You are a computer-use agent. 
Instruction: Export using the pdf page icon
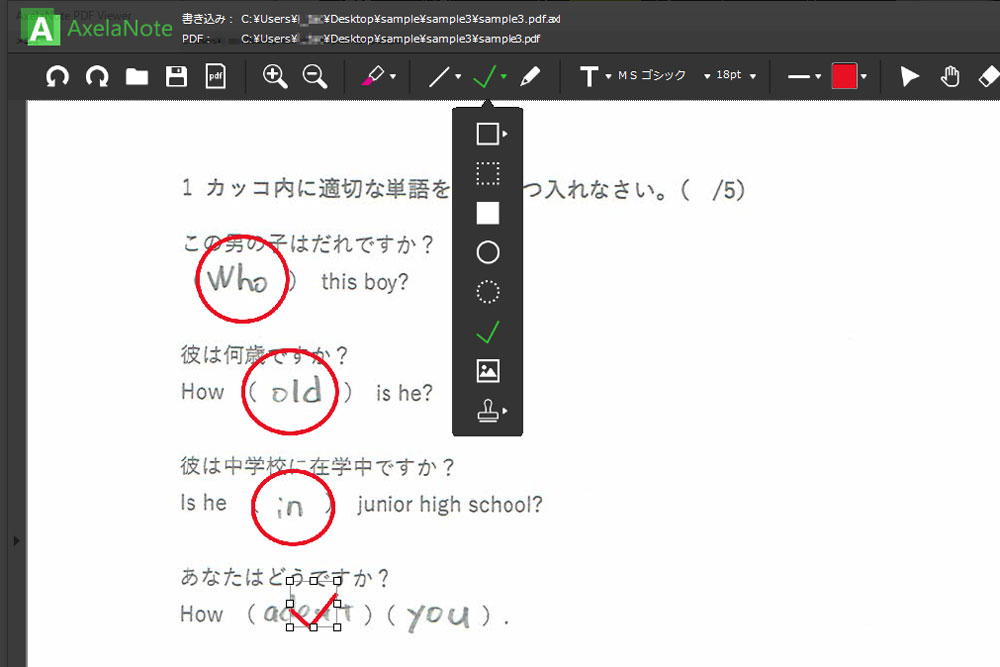click(216, 77)
